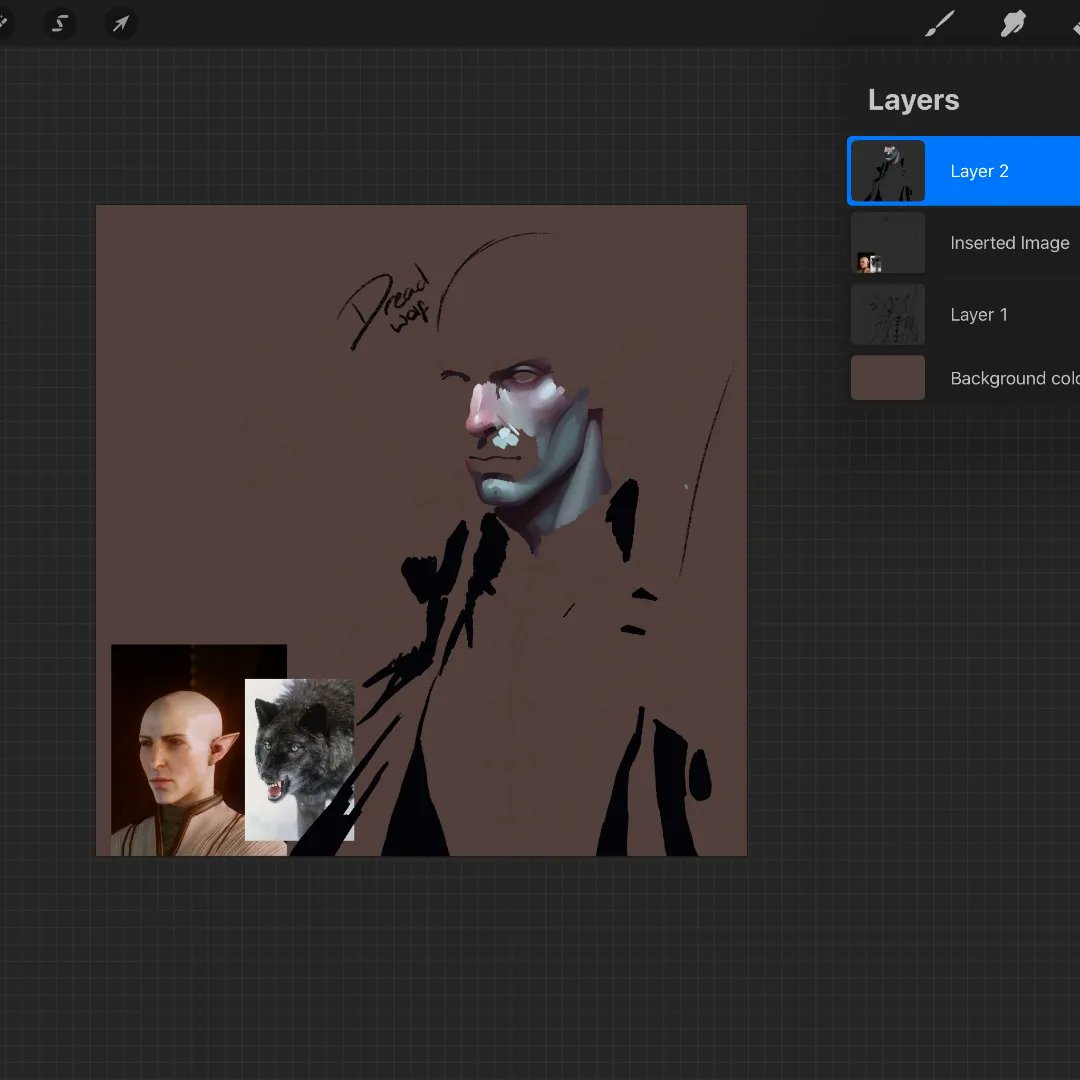Select the Inserted Image layer

[964, 242]
